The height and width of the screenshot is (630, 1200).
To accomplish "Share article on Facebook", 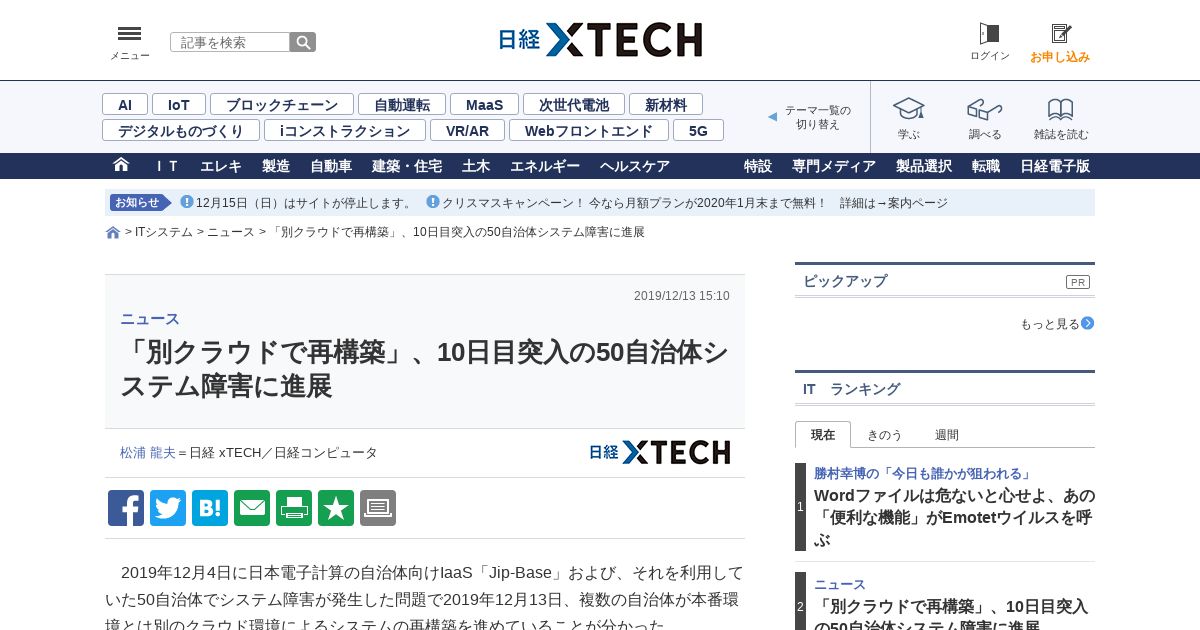I will pyautogui.click(x=126, y=508).
